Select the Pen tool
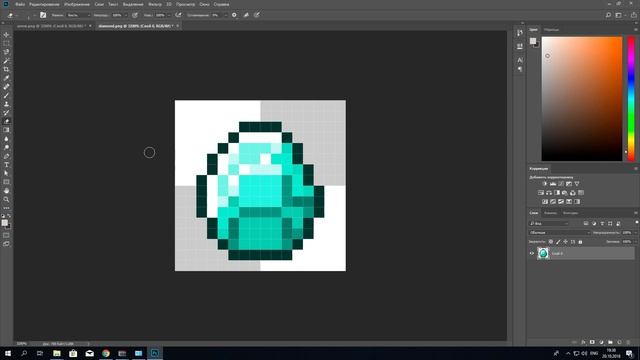The height and width of the screenshot is (360, 640). click(x=6, y=156)
